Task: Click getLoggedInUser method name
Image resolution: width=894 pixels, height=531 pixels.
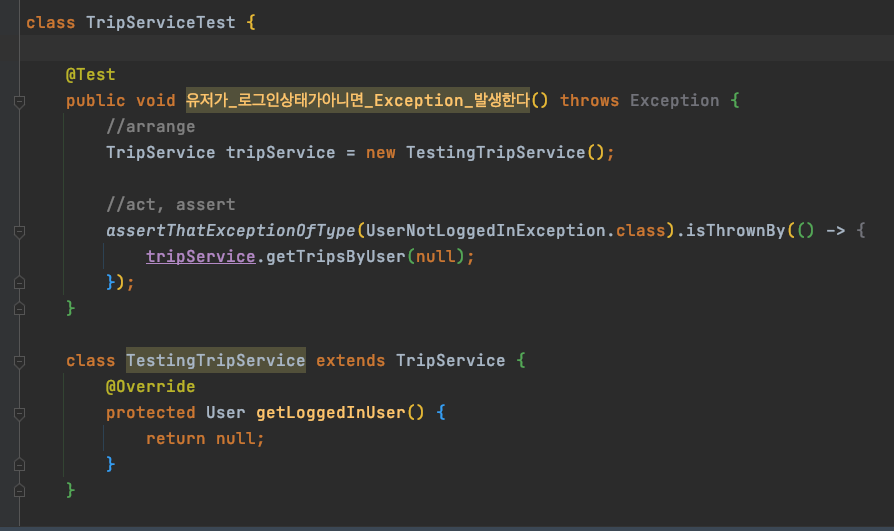Action: pyautogui.click(x=331, y=412)
